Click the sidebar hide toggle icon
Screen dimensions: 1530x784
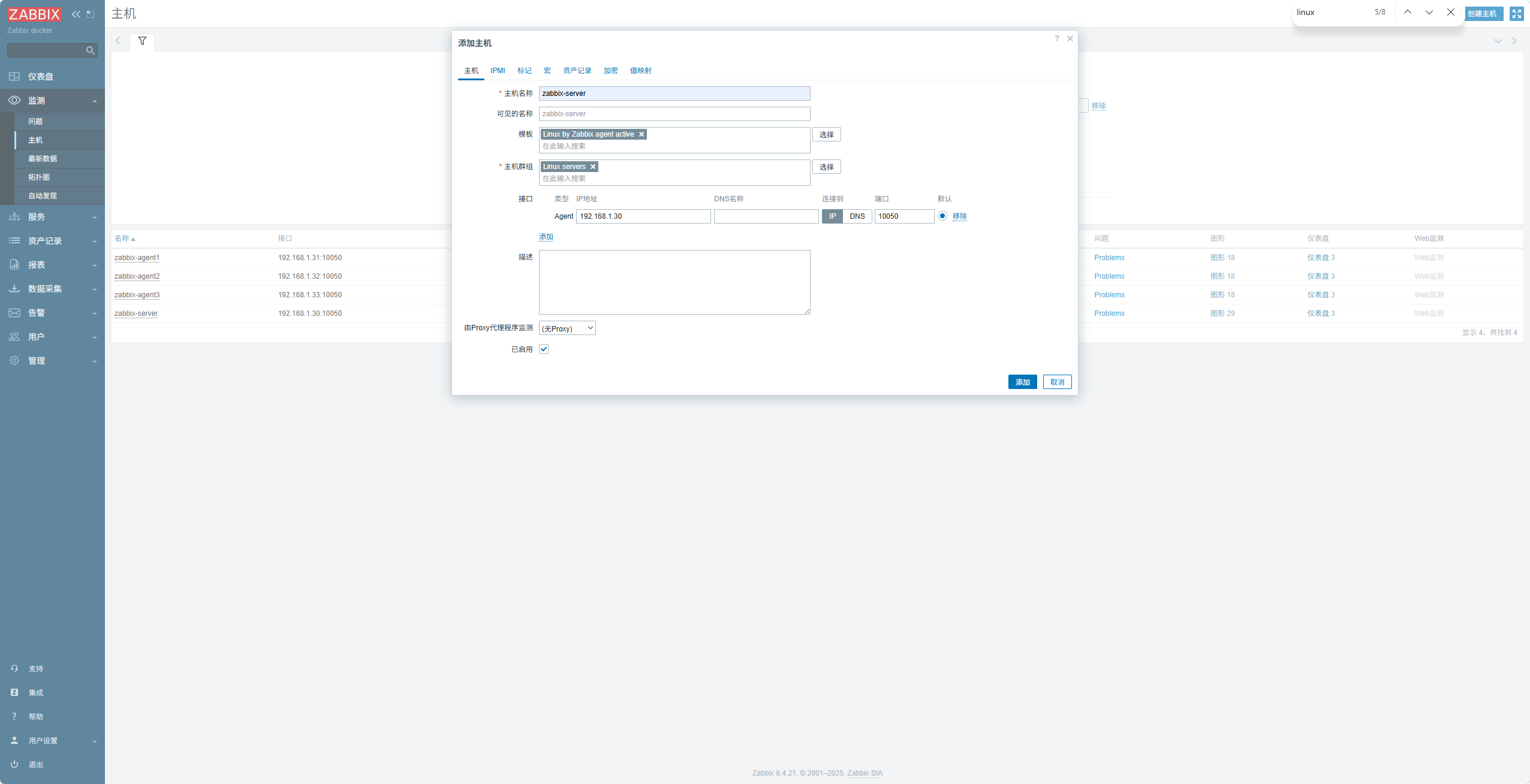91,14
